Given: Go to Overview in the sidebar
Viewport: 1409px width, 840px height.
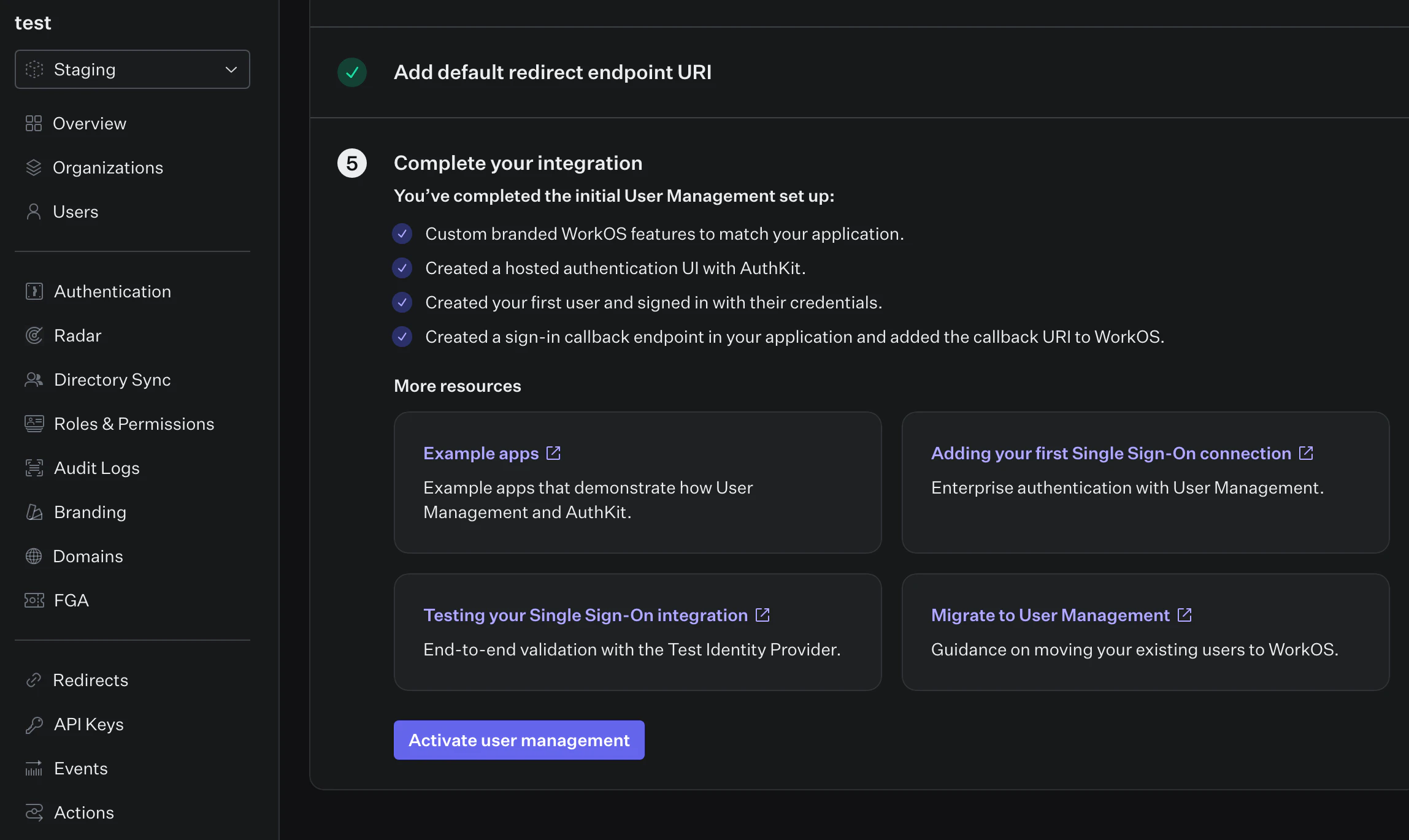Looking at the screenshot, I should point(90,123).
